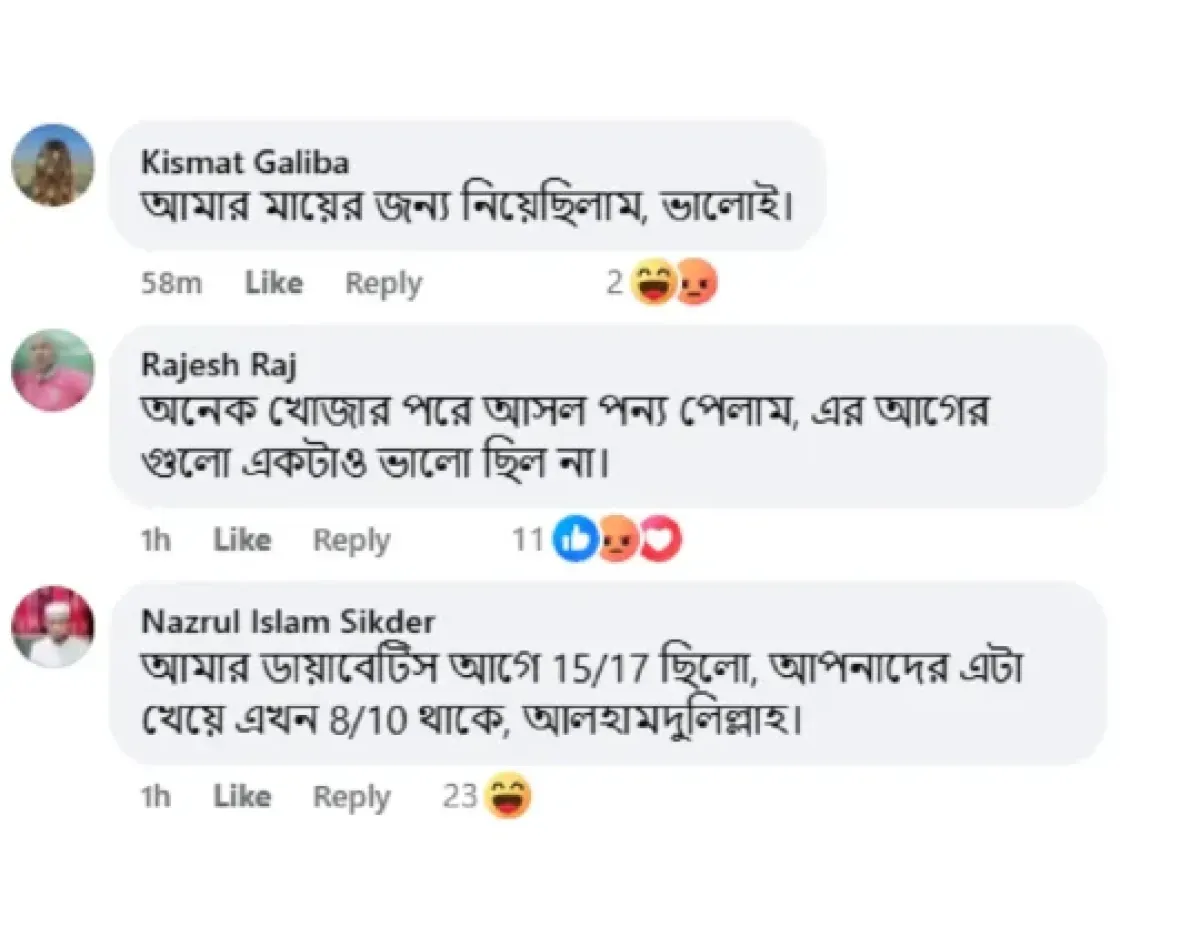Like Rajesh Raj's comment
This screenshot has width=1200, height=937.
(242, 541)
